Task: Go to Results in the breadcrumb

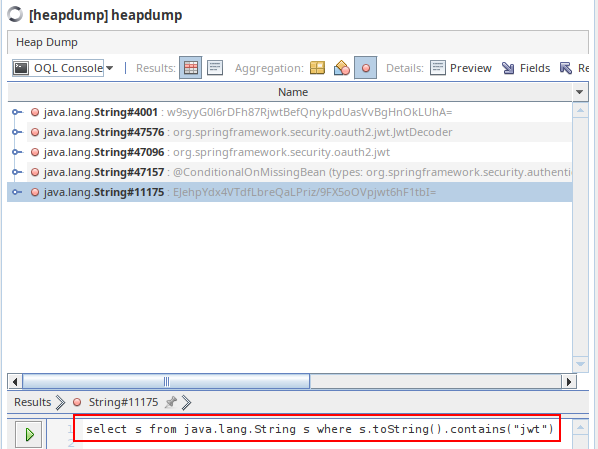Action: [x=32, y=402]
